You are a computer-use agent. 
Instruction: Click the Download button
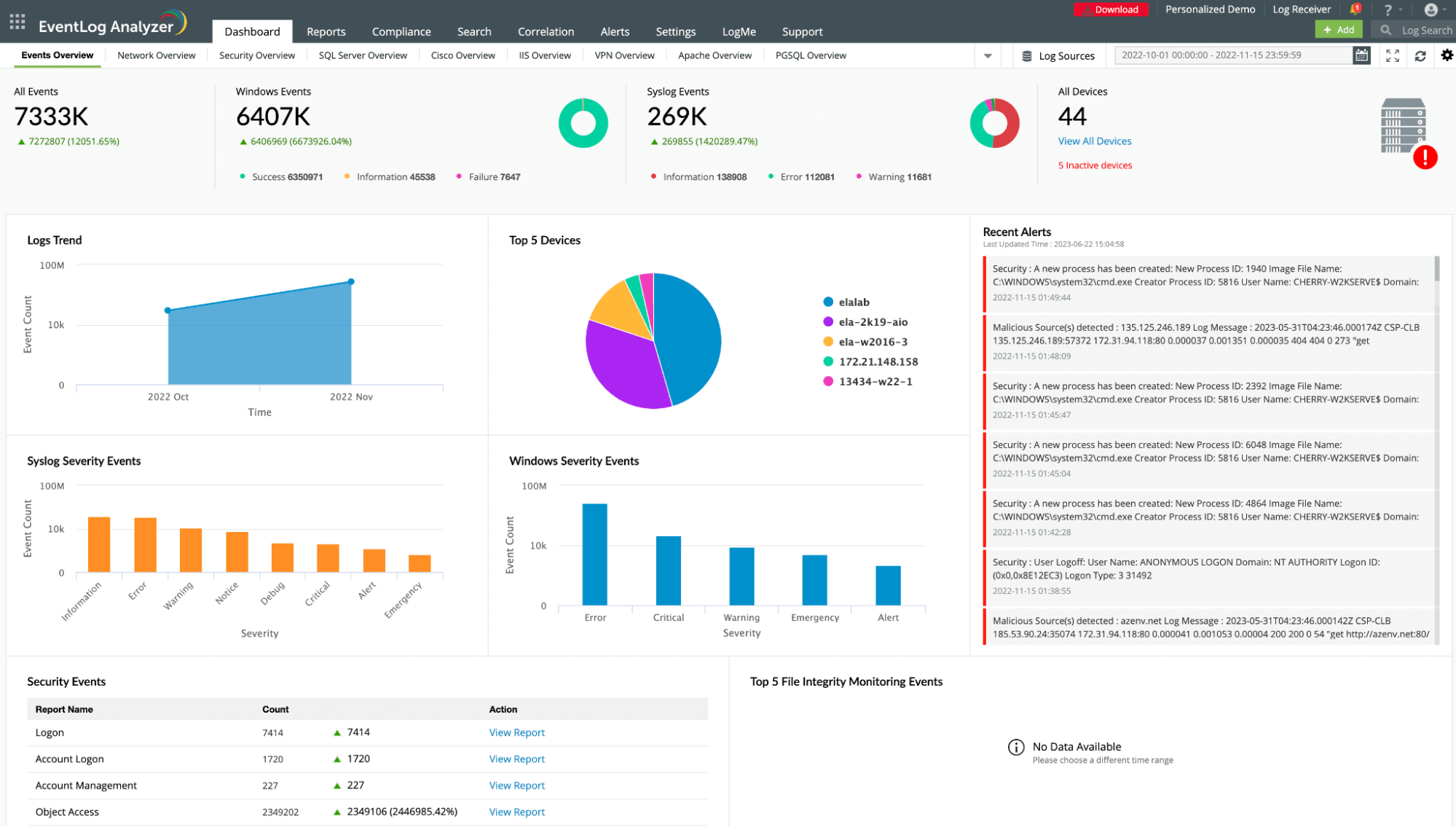click(1111, 9)
